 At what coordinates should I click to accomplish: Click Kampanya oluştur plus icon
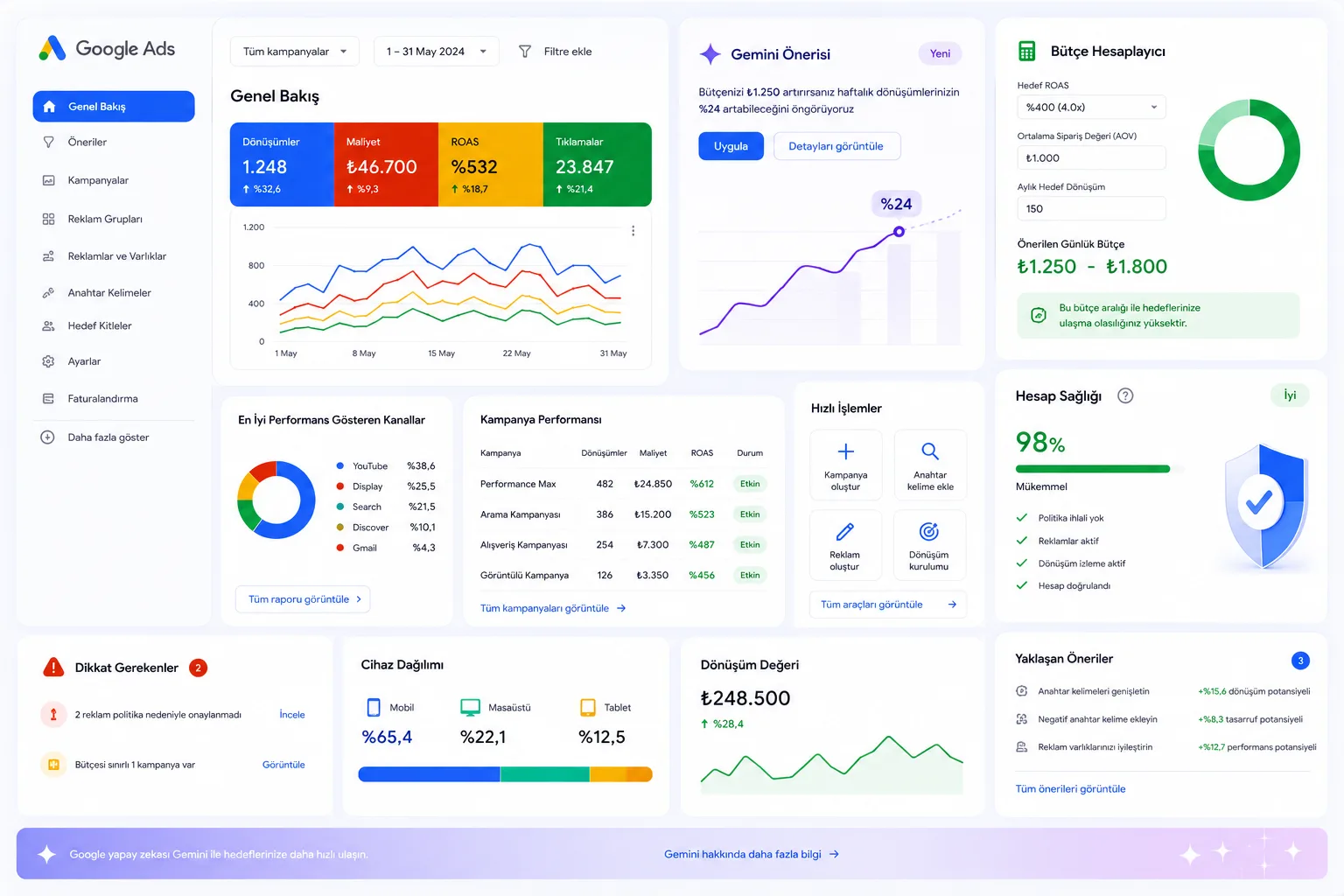(845, 451)
